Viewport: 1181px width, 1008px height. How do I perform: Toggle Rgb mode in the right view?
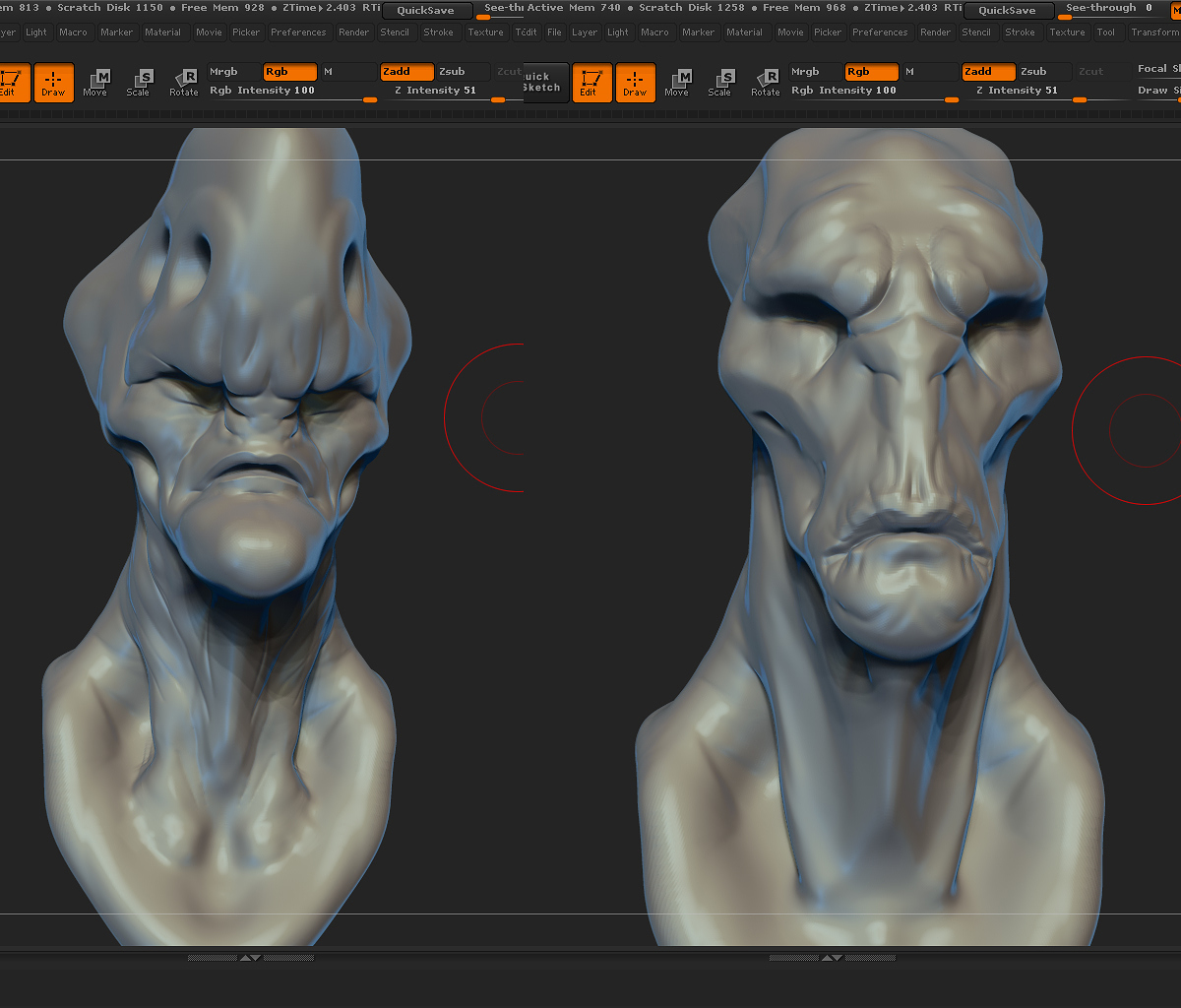pos(872,72)
